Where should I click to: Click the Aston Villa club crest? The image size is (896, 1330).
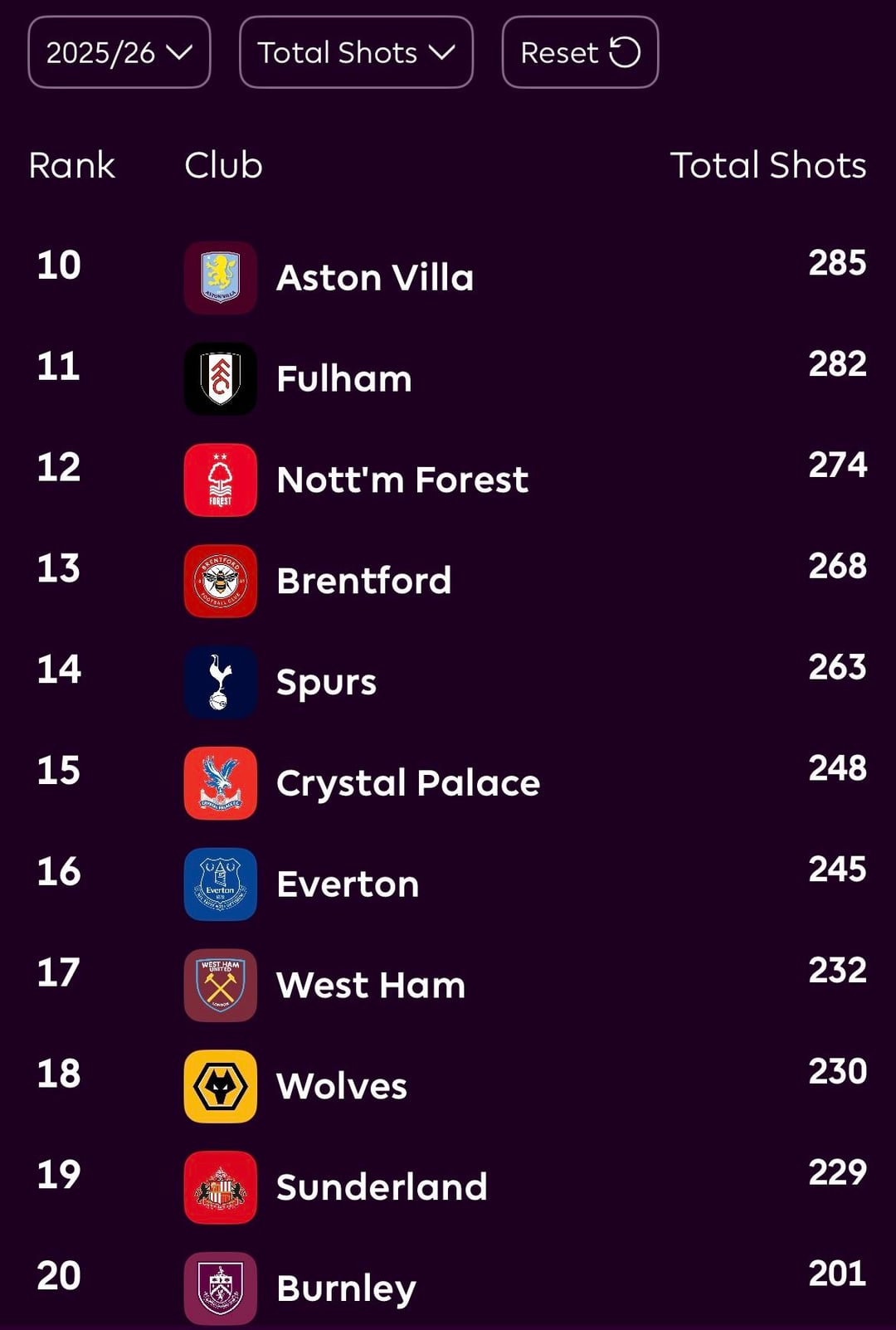pyautogui.click(x=220, y=278)
